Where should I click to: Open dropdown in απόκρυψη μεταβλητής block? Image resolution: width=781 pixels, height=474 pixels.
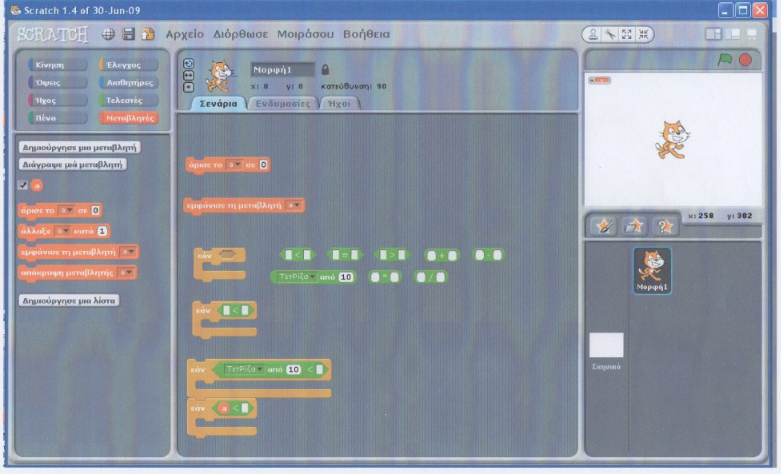click(x=126, y=272)
